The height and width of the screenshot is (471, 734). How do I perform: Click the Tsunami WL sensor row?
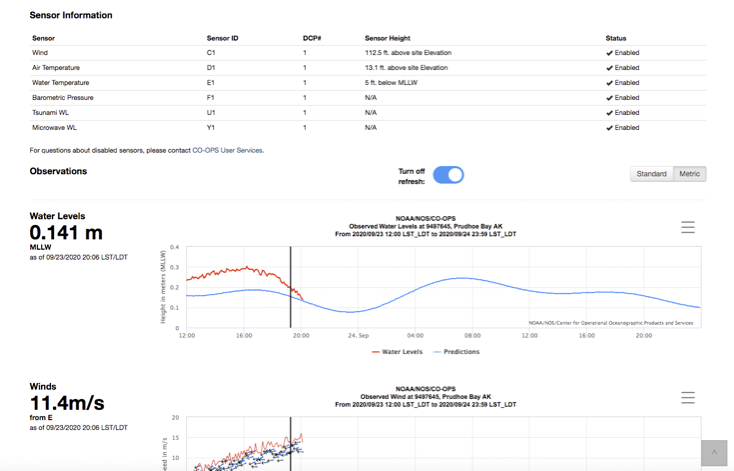(367, 113)
